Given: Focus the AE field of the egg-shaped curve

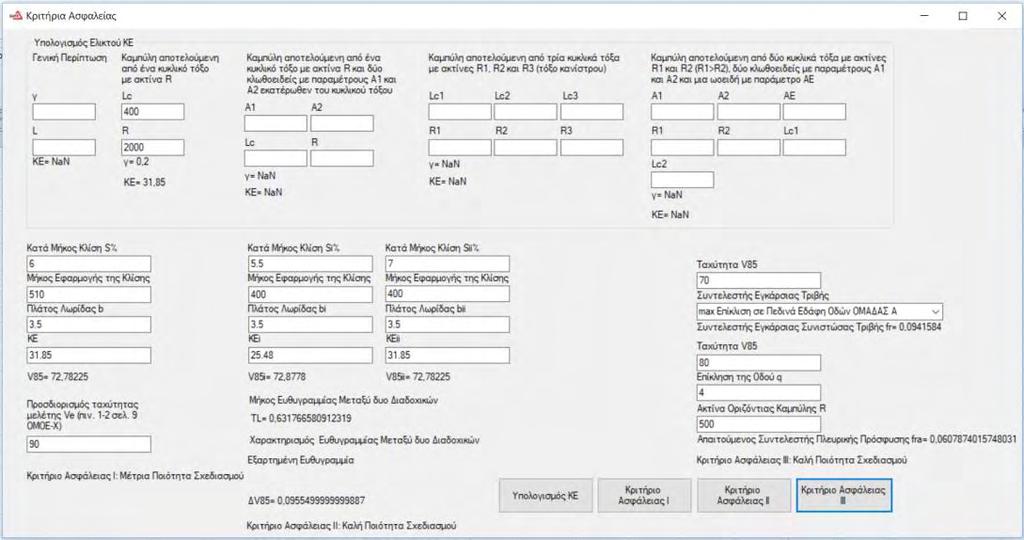Looking at the screenshot, I should pyautogui.click(x=814, y=112).
